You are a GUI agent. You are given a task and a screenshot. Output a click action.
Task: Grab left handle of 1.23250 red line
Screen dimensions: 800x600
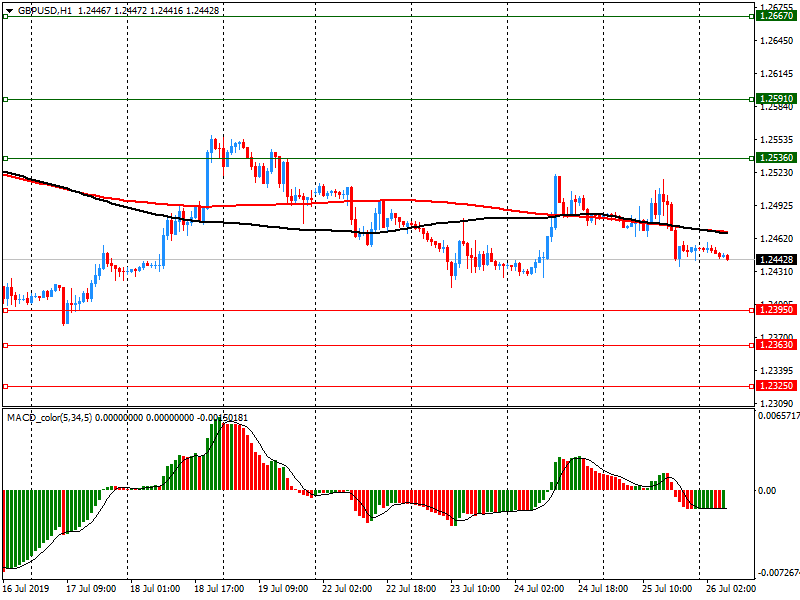(6, 386)
